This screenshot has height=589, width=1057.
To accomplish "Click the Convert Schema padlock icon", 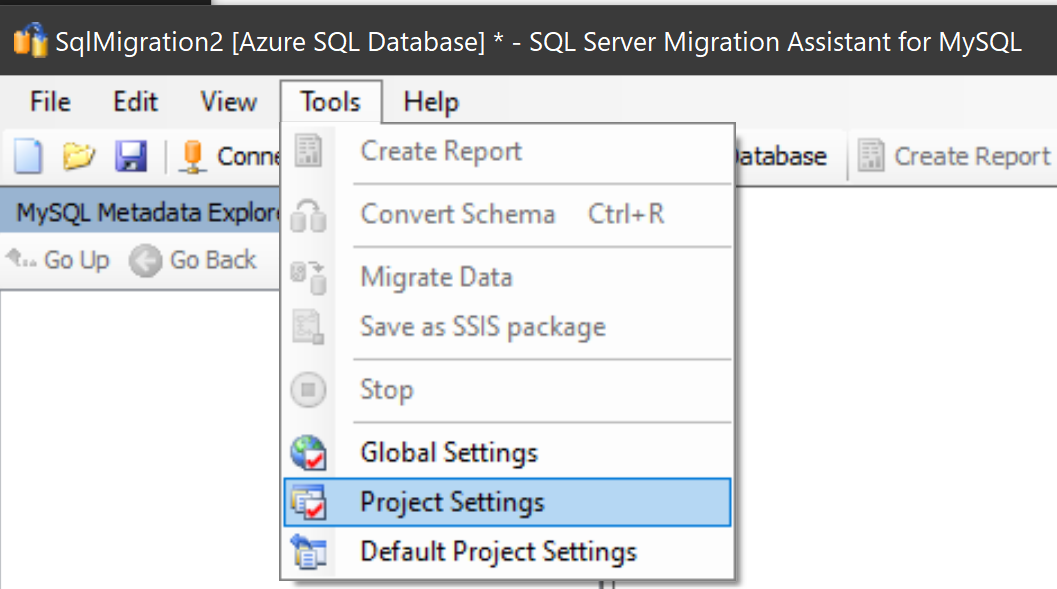I will click(310, 213).
